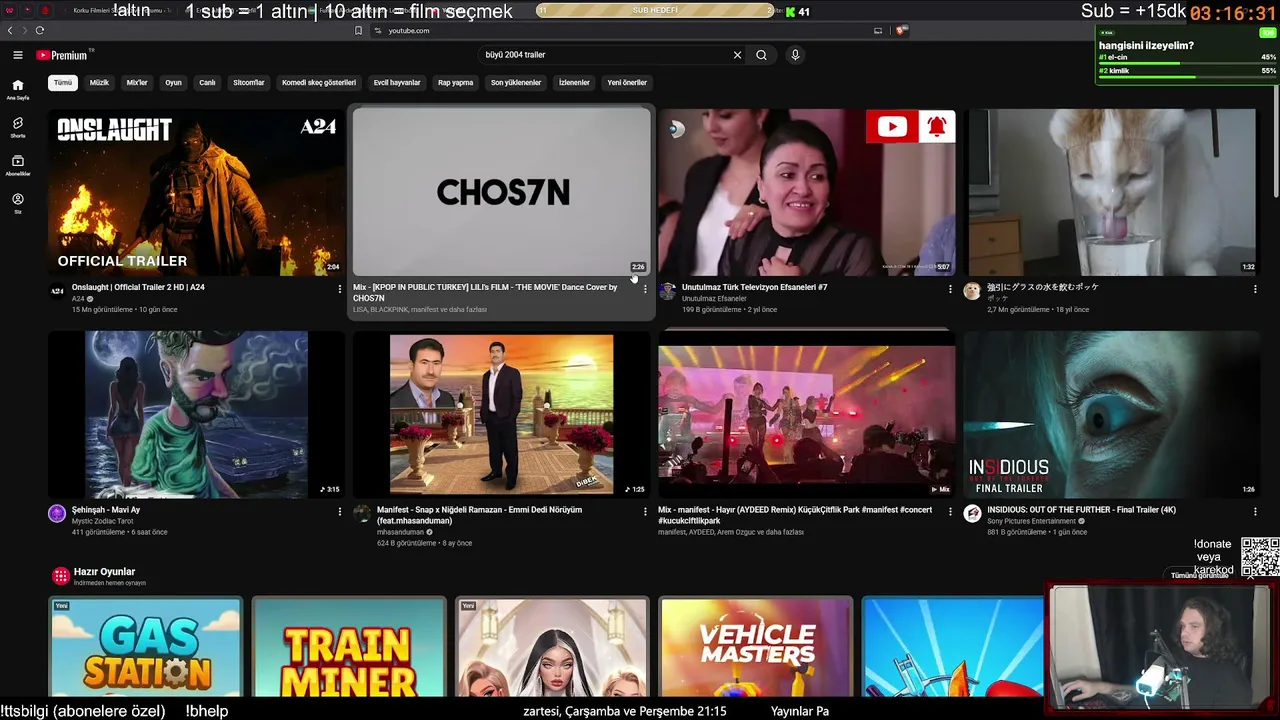Filter by Evcil hayvanlar chip
The height and width of the screenshot is (720, 1280).
397,83
